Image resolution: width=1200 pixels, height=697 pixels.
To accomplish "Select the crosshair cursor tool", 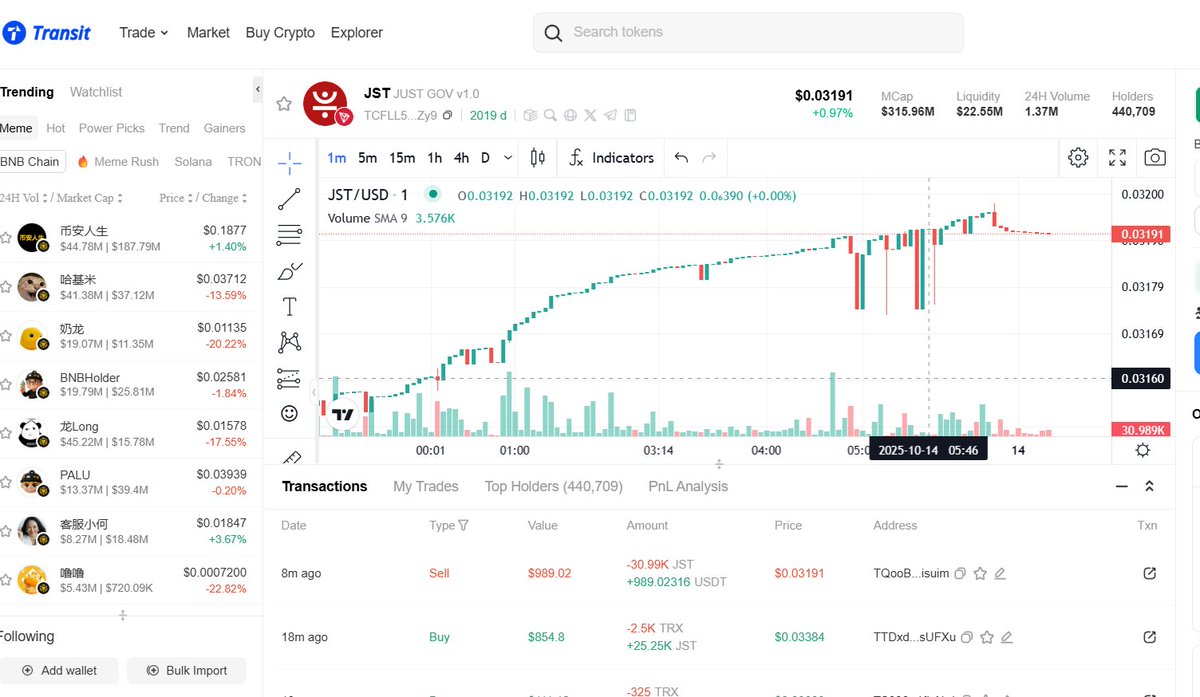I will pos(290,162).
